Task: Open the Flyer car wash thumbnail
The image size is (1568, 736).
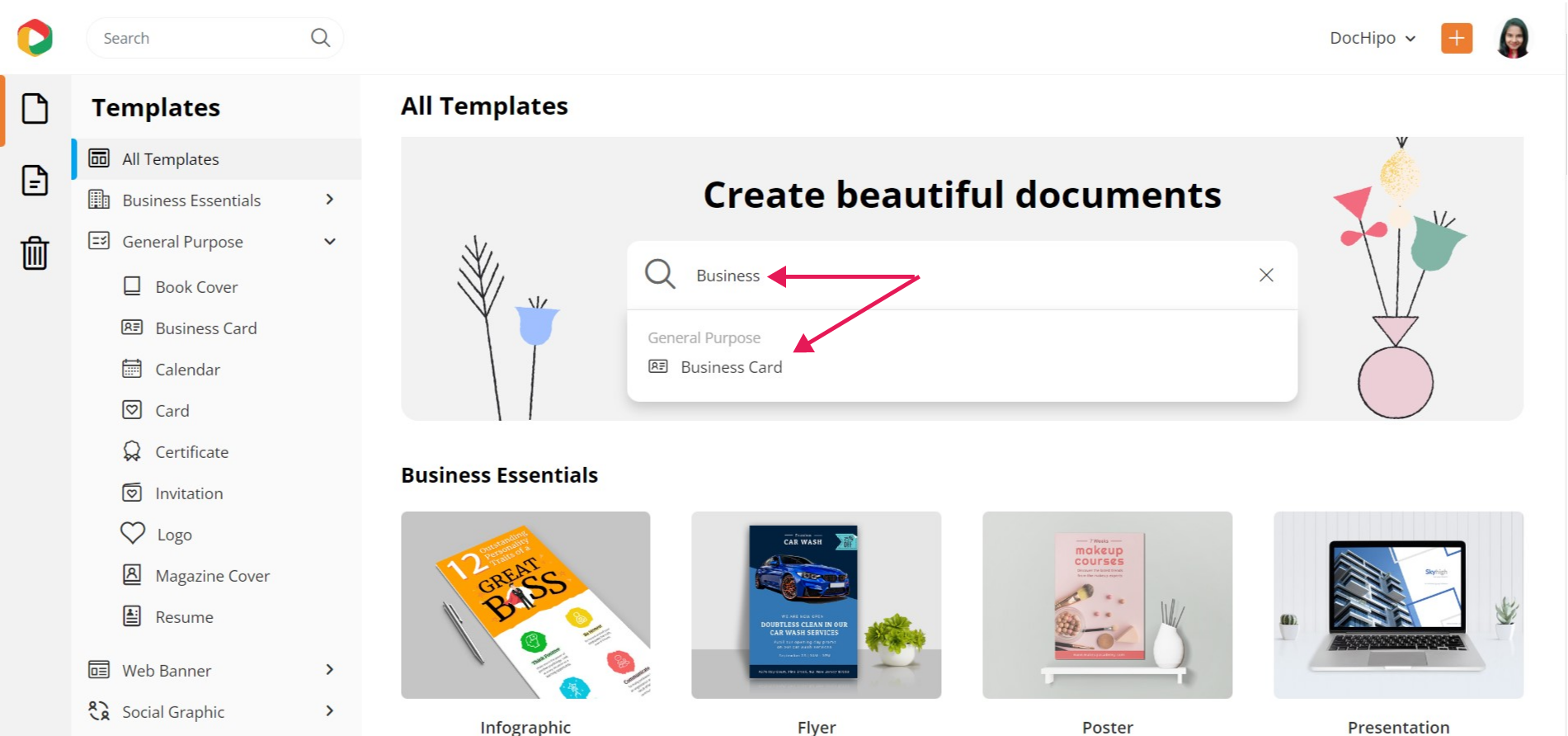Action: [817, 605]
